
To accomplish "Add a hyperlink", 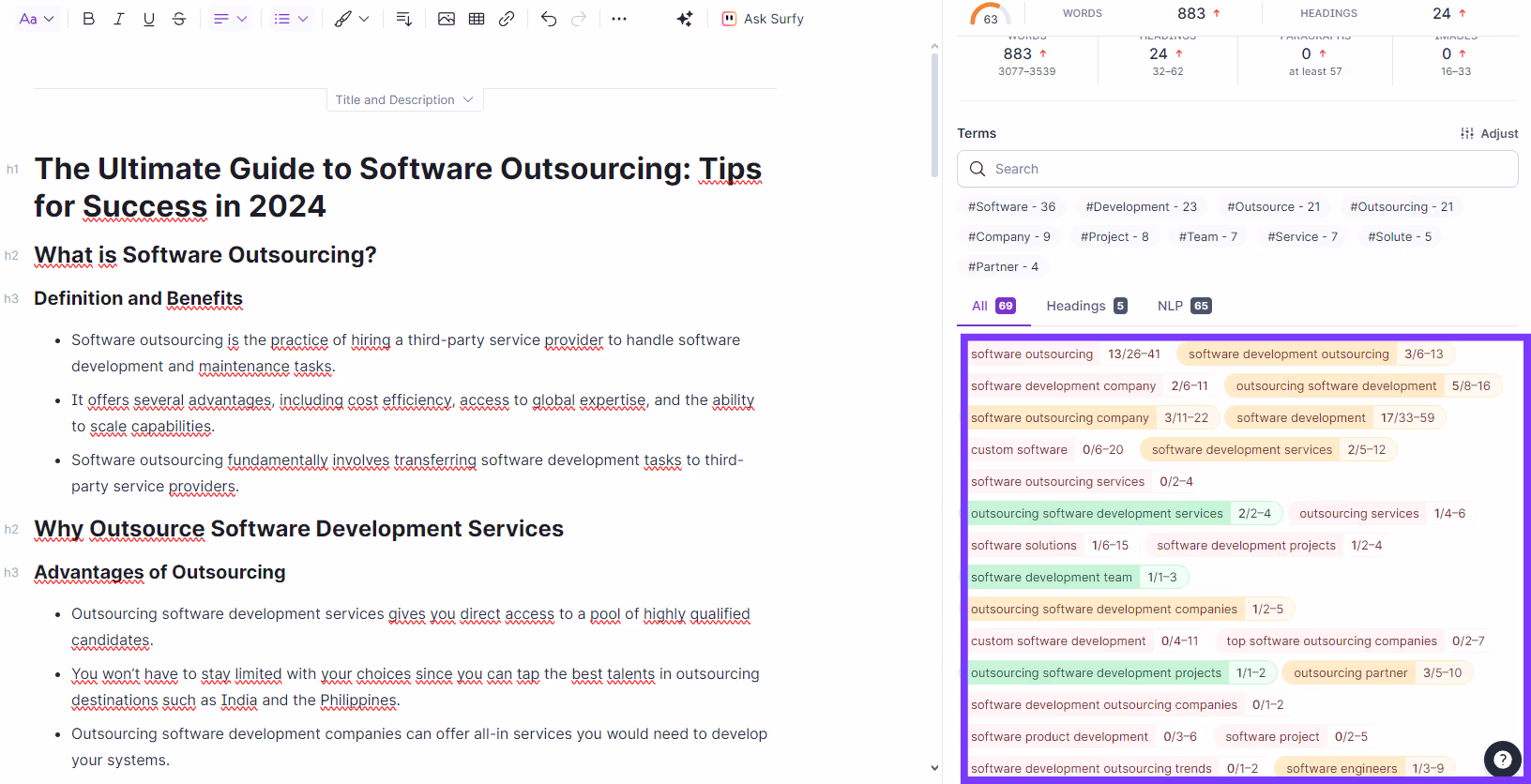I will point(507,19).
